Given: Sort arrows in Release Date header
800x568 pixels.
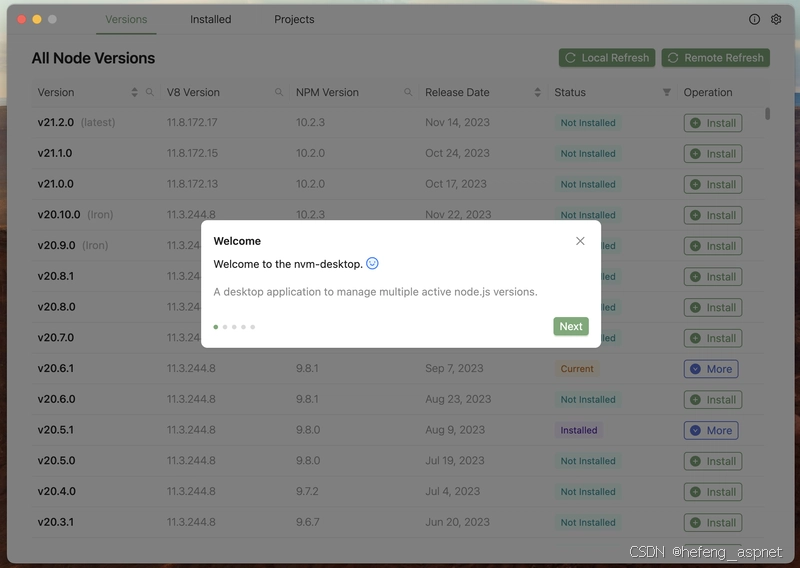Looking at the screenshot, I should tap(537, 92).
